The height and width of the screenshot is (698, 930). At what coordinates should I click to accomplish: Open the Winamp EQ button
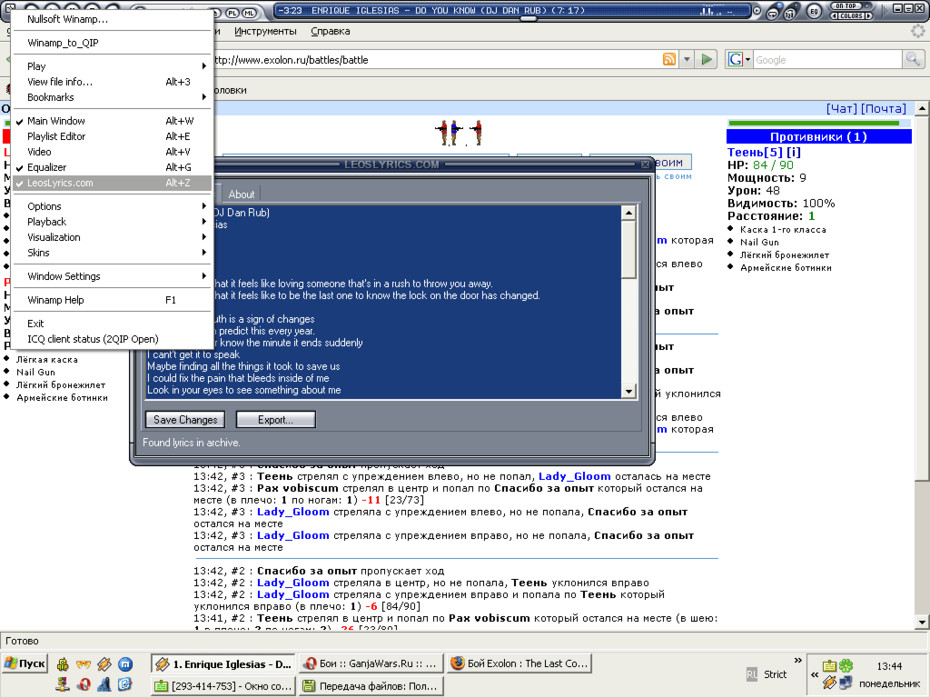click(814, 11)
